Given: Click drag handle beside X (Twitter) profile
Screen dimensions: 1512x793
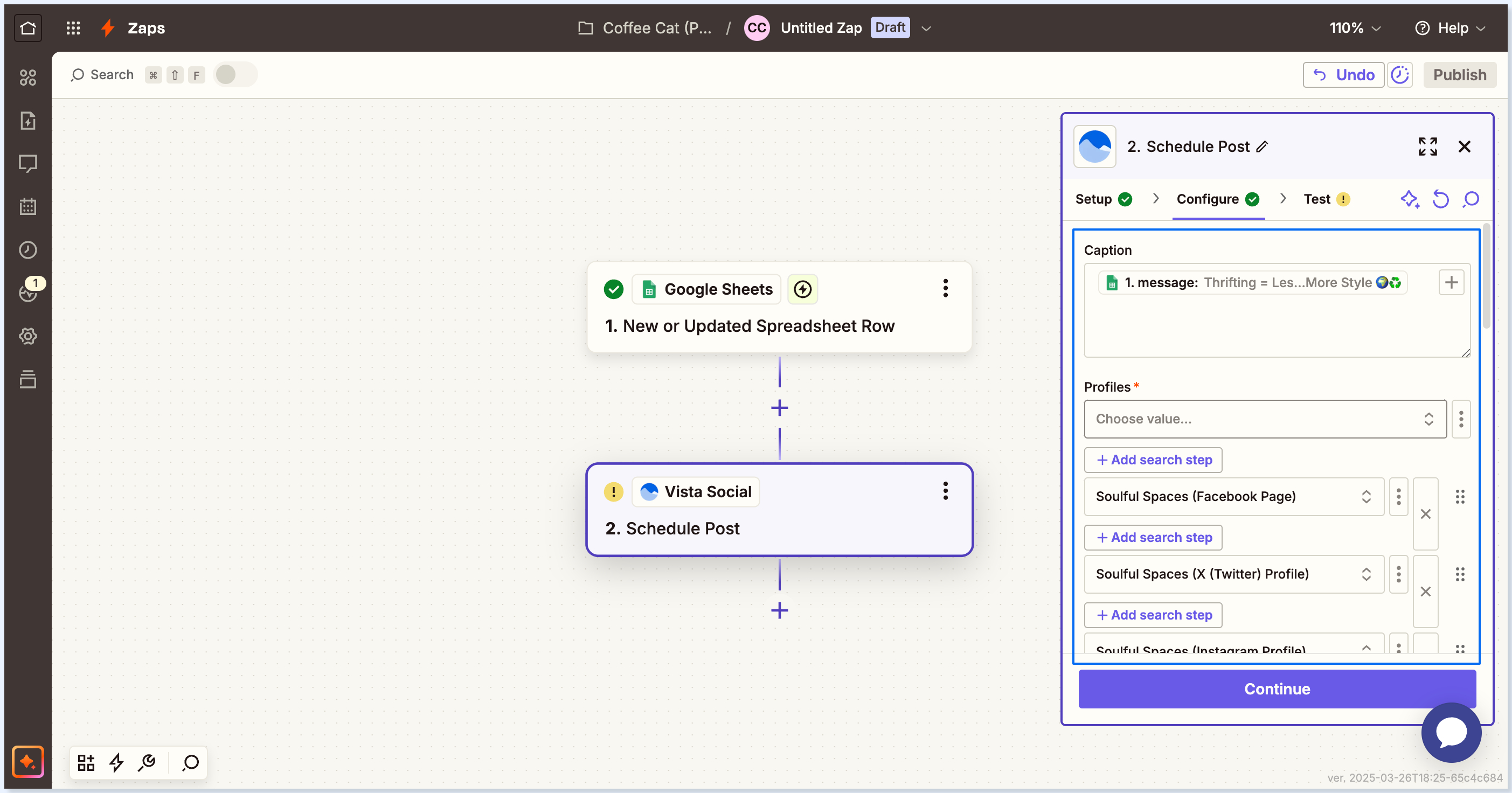Looking at the screenshot, I should [1460, 574].
